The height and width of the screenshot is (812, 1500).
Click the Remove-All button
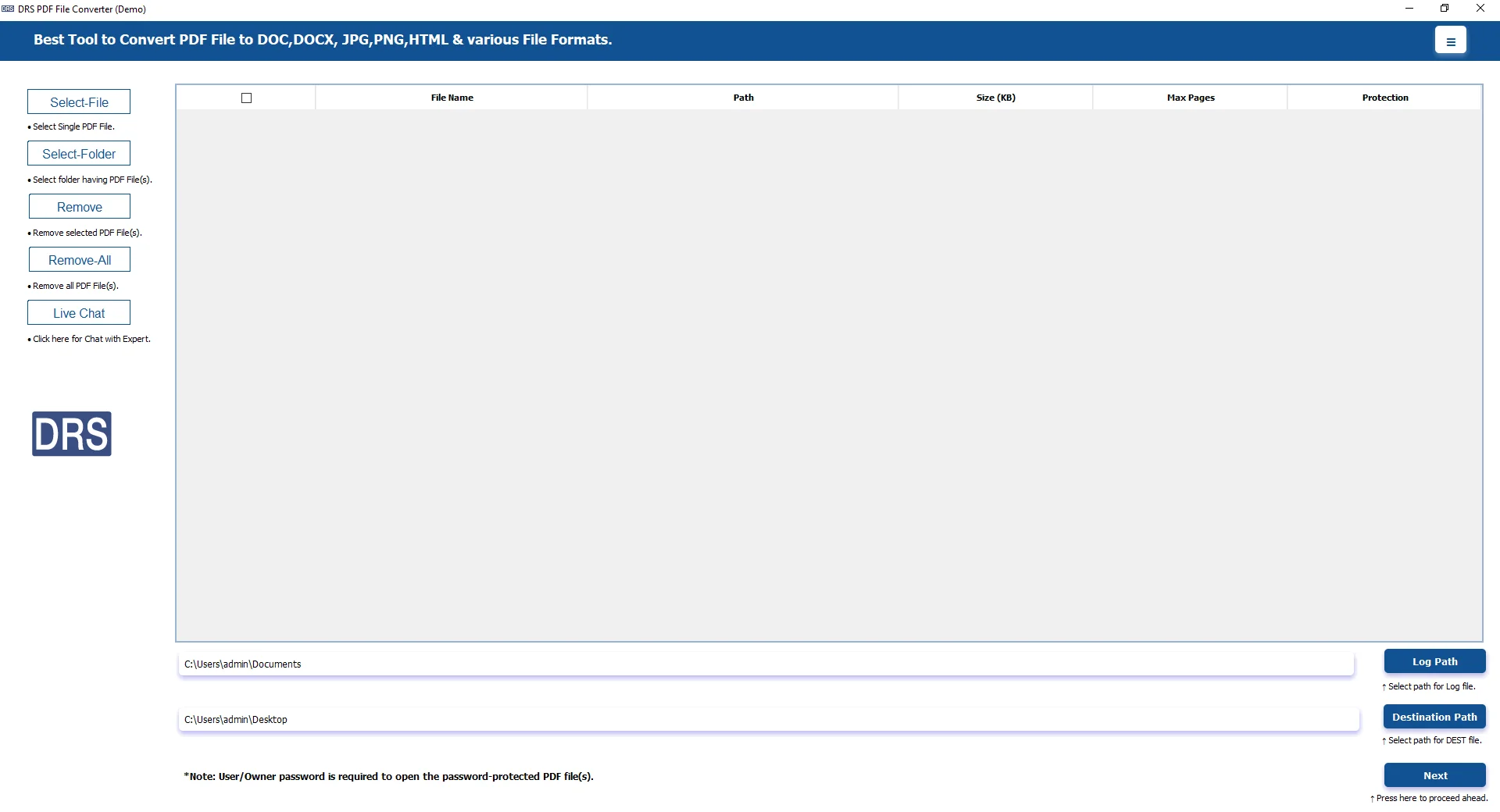[x=80, y=260]
